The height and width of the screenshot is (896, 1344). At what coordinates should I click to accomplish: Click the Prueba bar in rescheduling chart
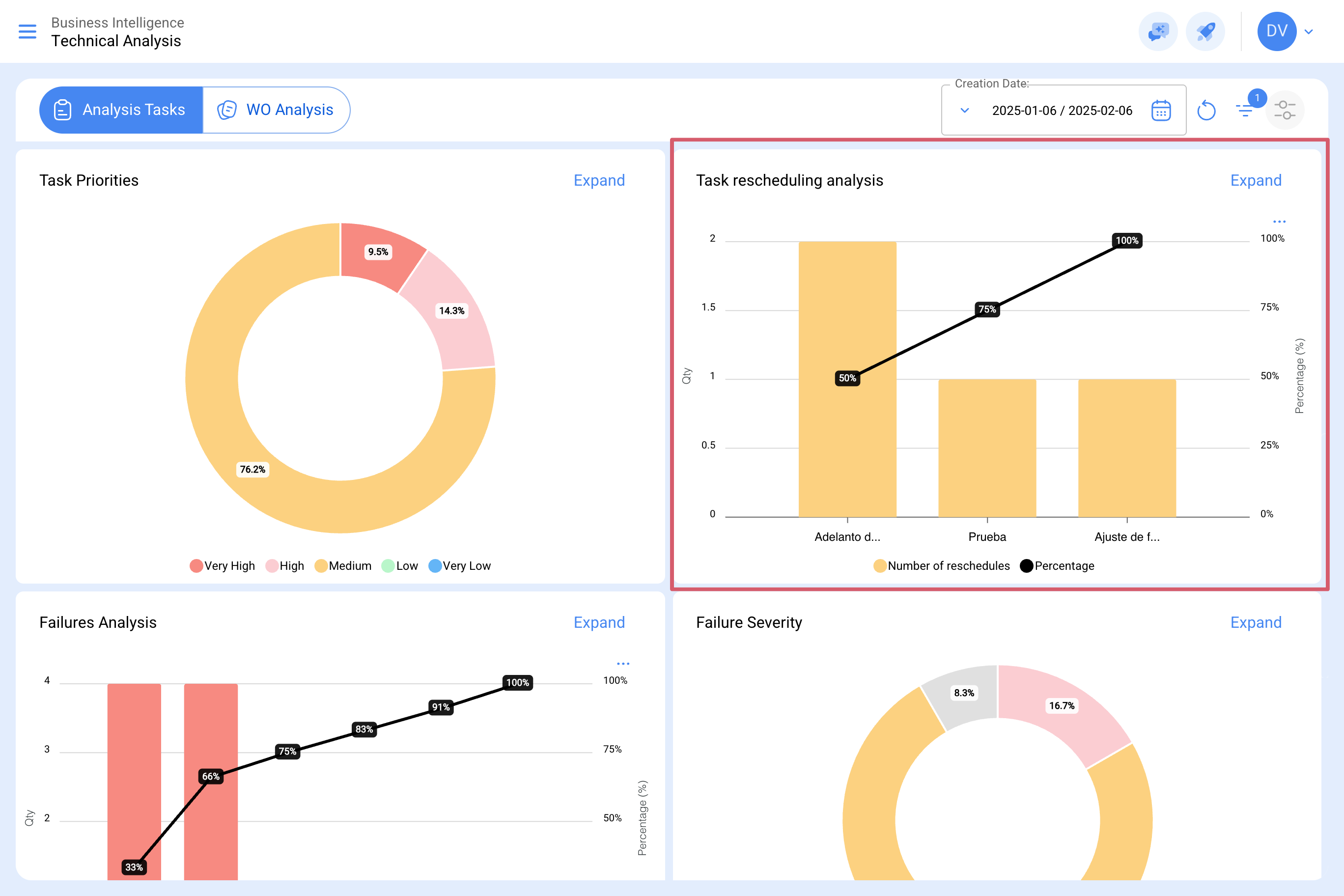point(987,448)
